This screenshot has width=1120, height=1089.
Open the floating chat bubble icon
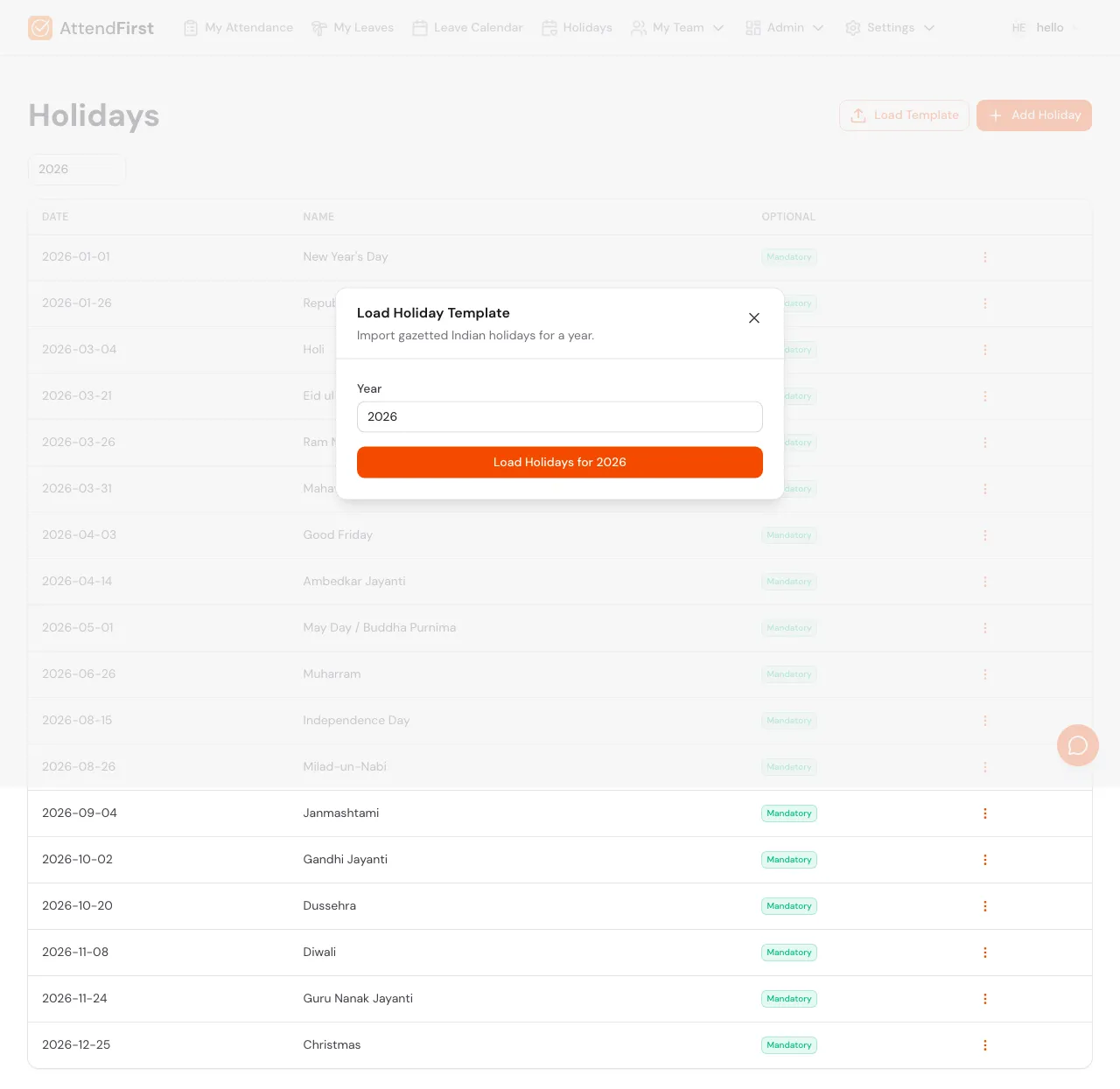tap(1077, 745)
